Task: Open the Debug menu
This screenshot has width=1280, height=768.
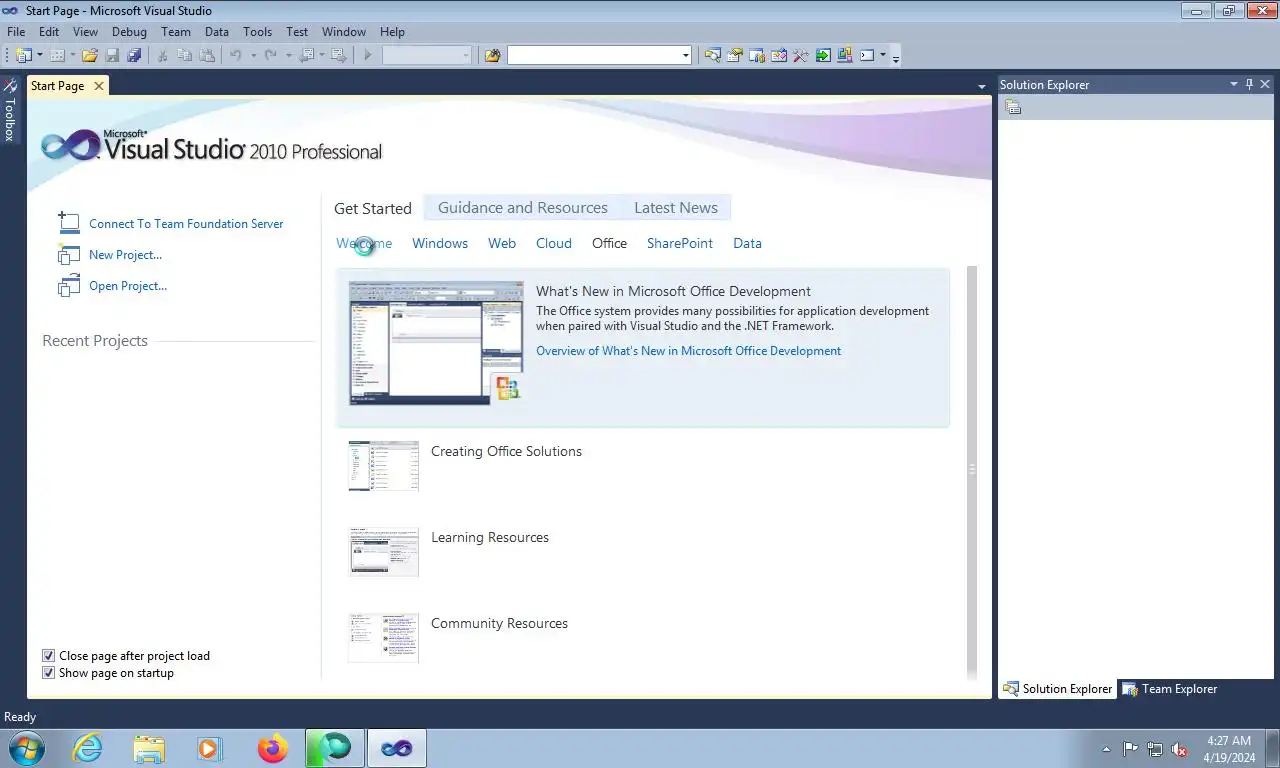Action: point(129,32)
